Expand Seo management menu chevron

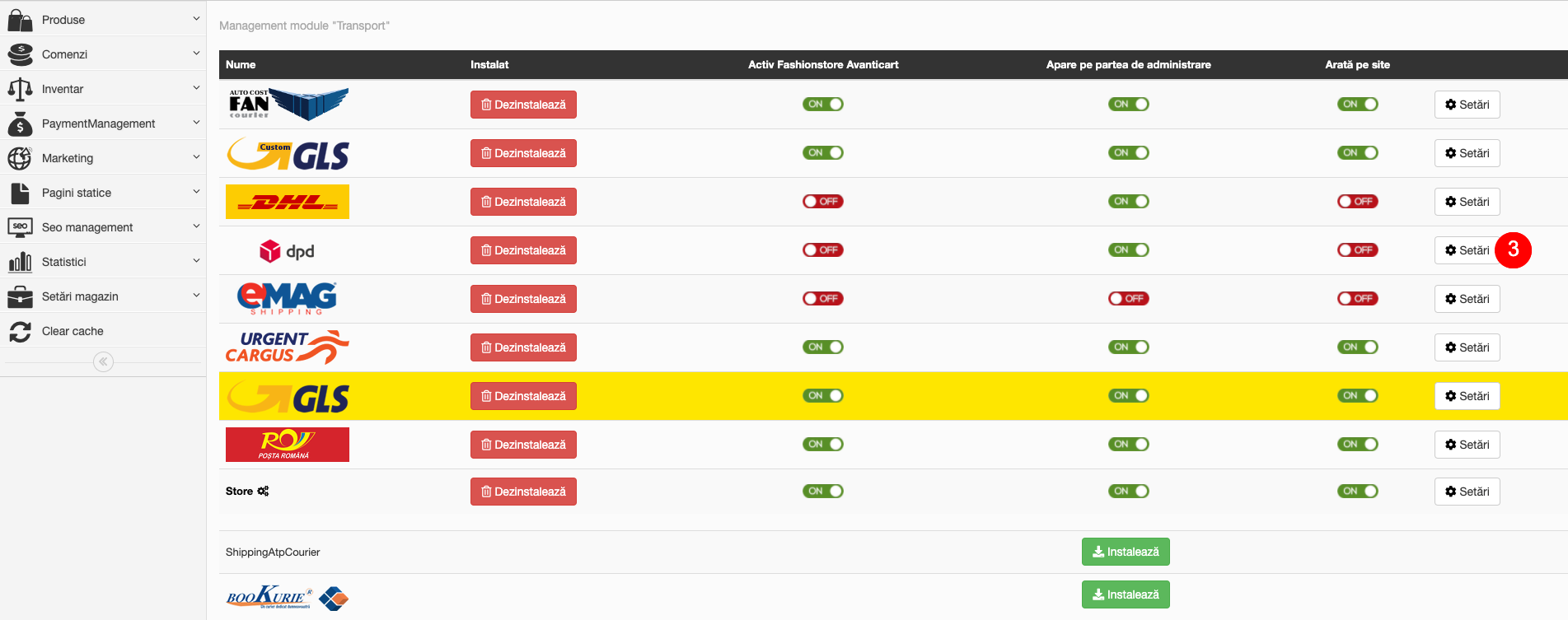pos(196,226)
